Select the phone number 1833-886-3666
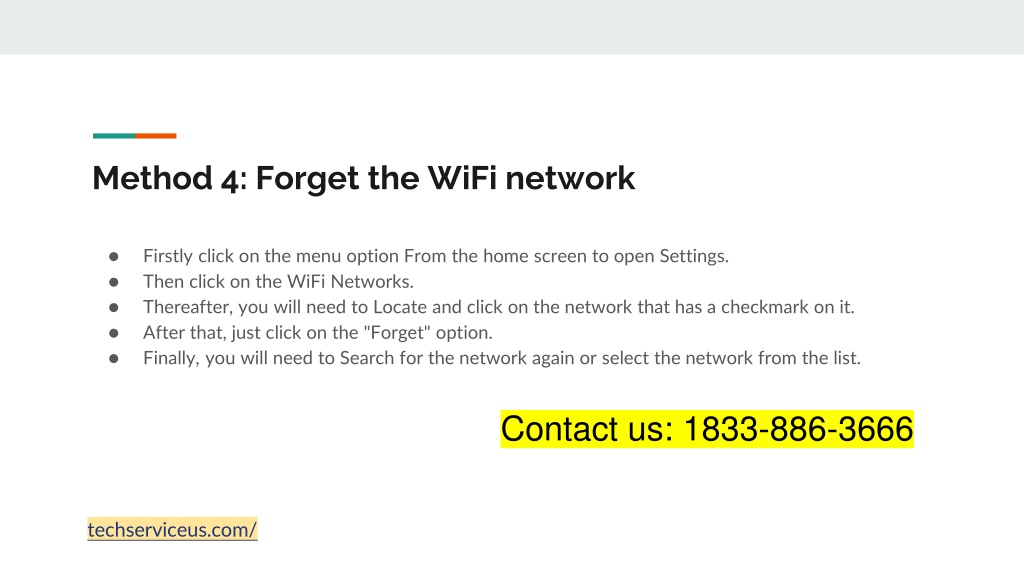1024x576 pixels. (798, 429)
